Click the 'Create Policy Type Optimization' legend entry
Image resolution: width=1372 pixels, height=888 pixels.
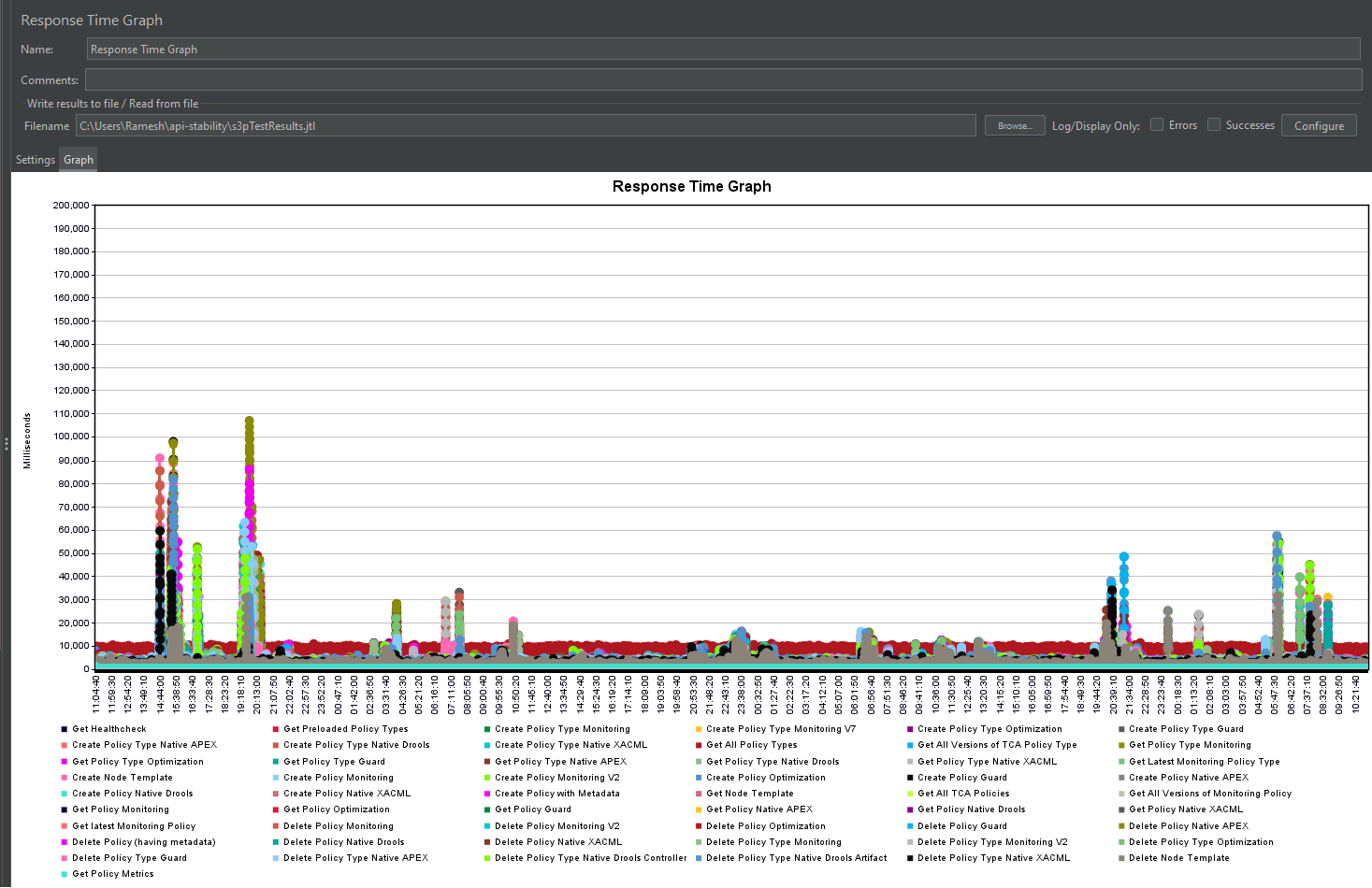pyautogui.click(x=989, y=729)
